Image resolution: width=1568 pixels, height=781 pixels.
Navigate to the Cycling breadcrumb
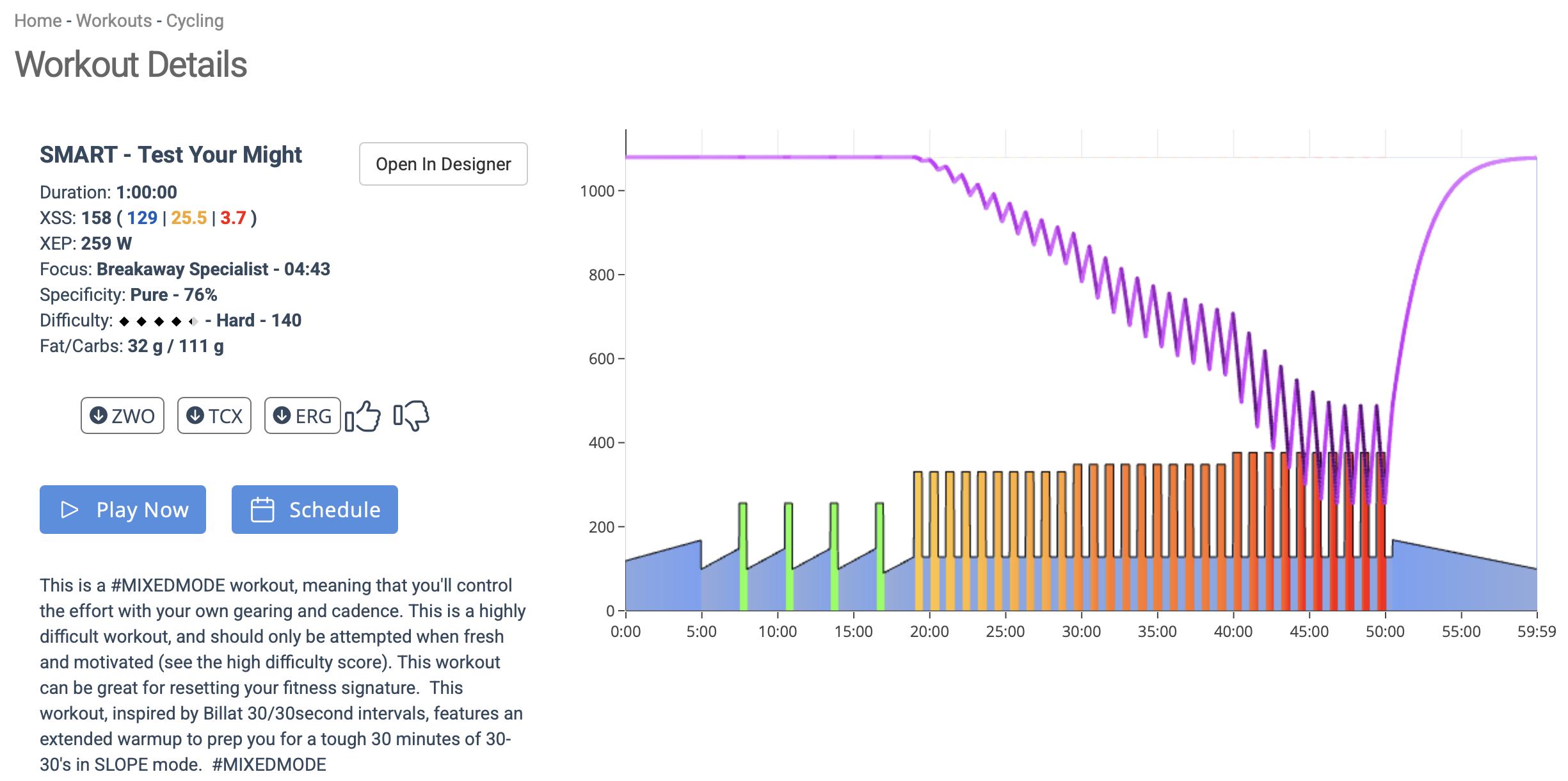click(x=195, y=20)
